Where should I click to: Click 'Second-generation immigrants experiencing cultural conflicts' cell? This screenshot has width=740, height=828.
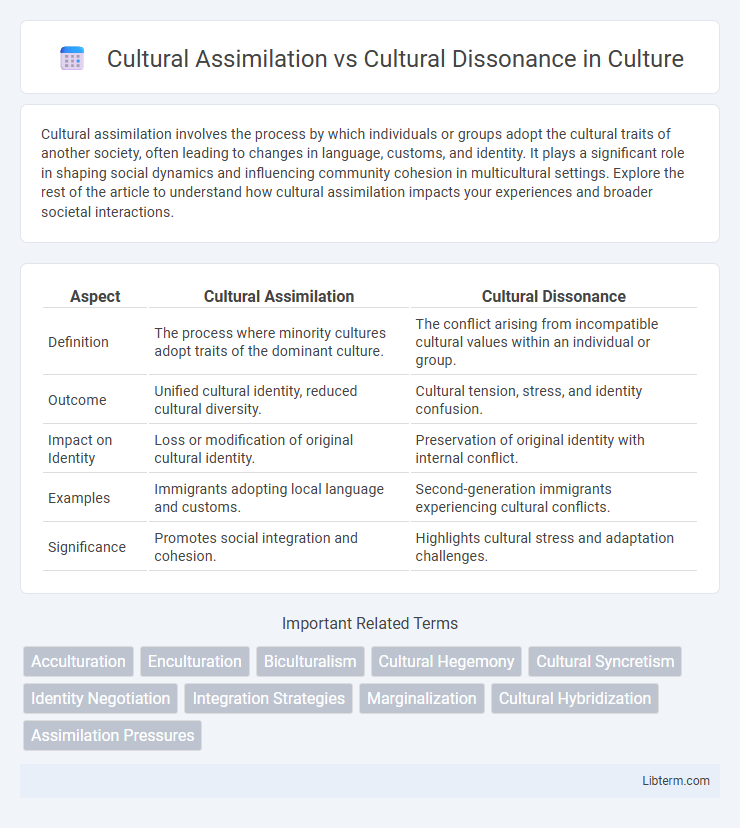click(x=554, y=498)
